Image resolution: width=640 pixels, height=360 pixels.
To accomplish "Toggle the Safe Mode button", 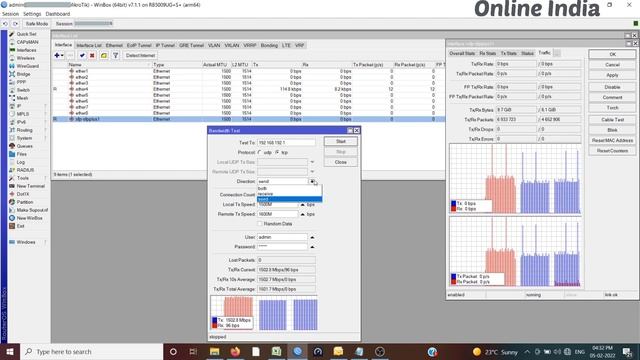I will [x=36, y=24].
